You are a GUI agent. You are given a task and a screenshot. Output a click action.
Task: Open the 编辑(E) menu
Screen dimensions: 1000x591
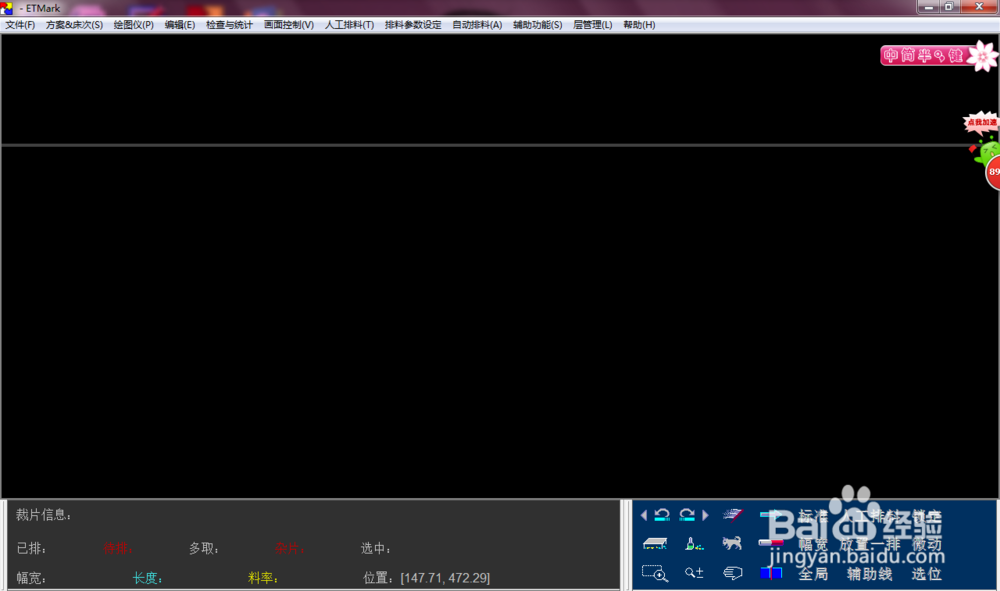pyautogui.click(x=179, y=25)
